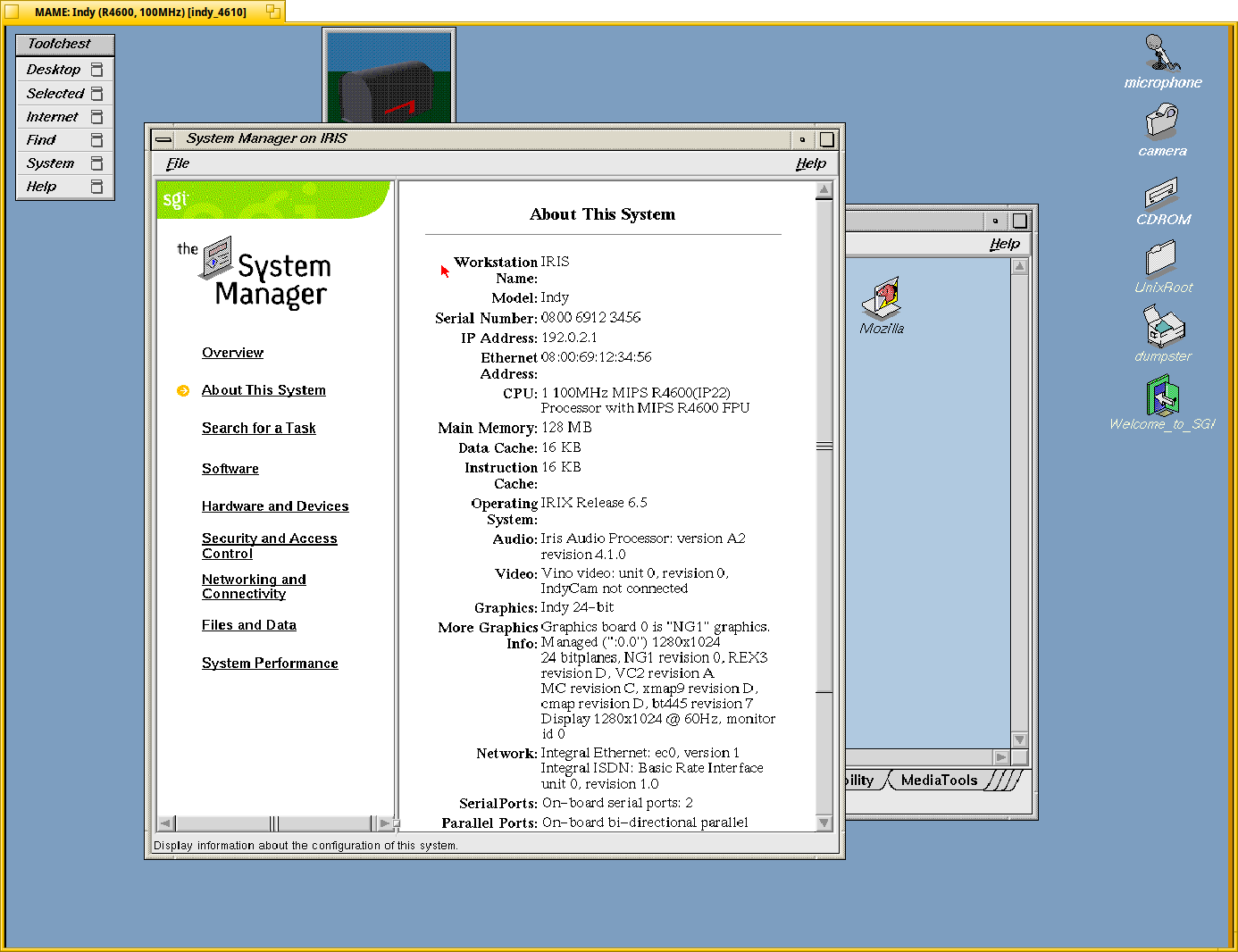
Task: Click the Main Memory value 128 MB
Action: (566, 428)
